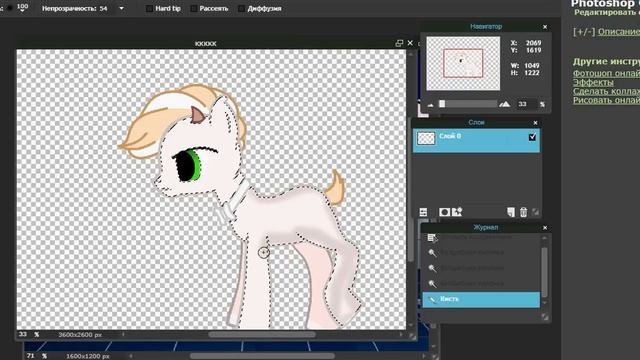
Task: Click the Журнал panel title
Action: pos(485,227)
